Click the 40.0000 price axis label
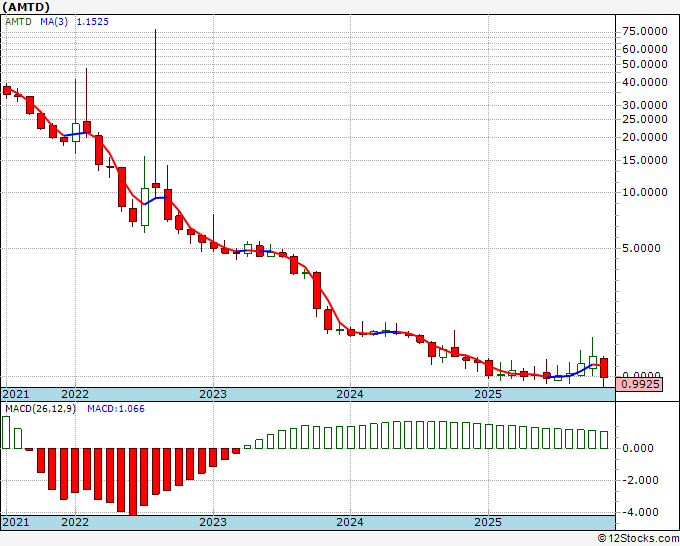The height and width of the screenshot is (546, 680). coord(644,82)
